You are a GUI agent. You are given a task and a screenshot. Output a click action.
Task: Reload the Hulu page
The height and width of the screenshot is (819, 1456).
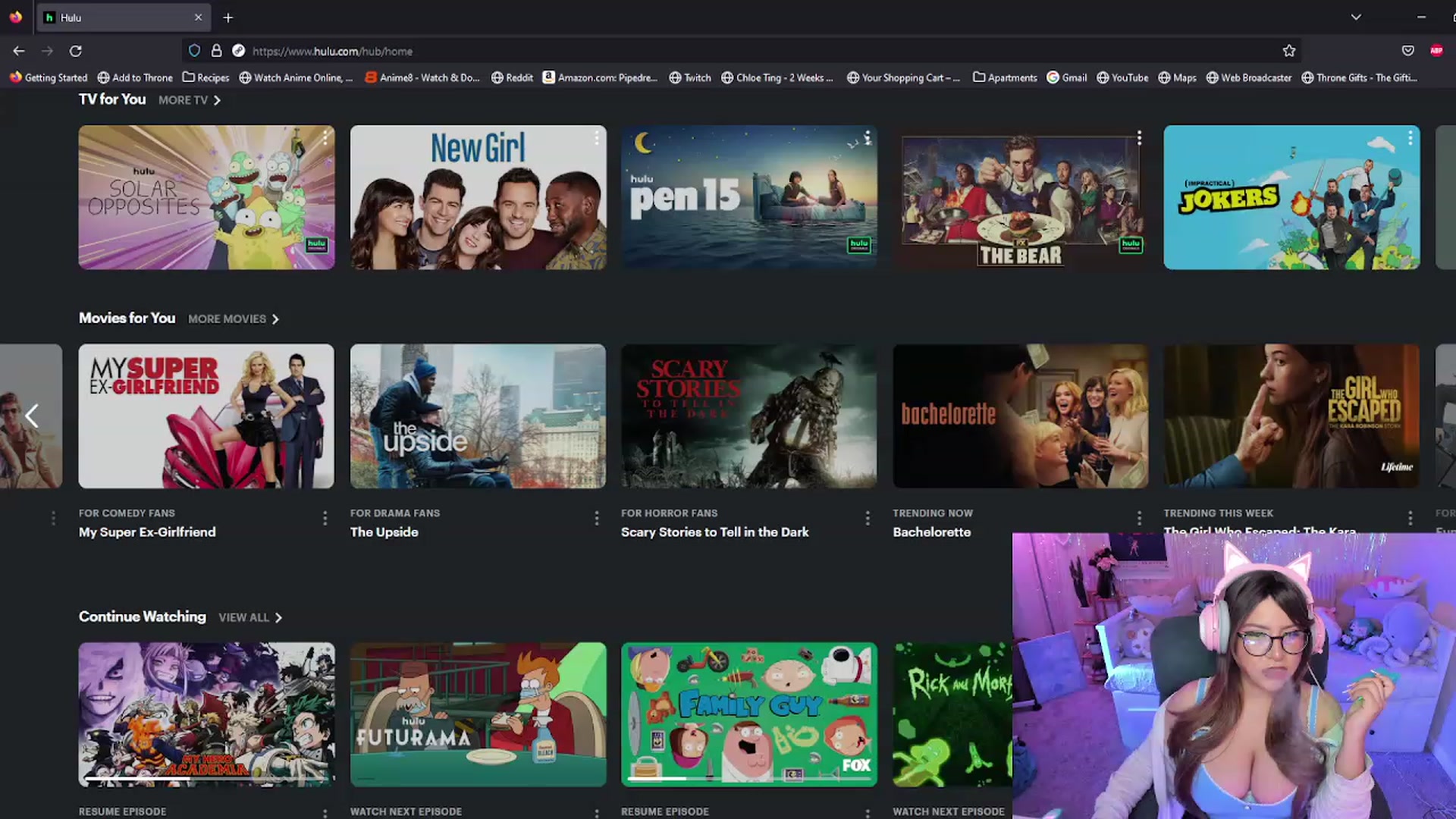click(x=76, y=51)
